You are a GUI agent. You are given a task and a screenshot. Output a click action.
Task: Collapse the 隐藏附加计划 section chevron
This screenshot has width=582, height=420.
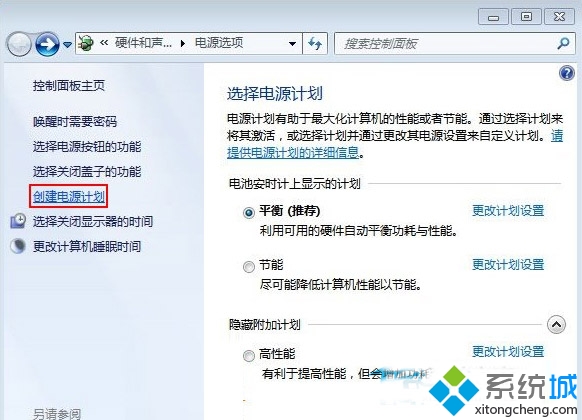tap(556, 325)
